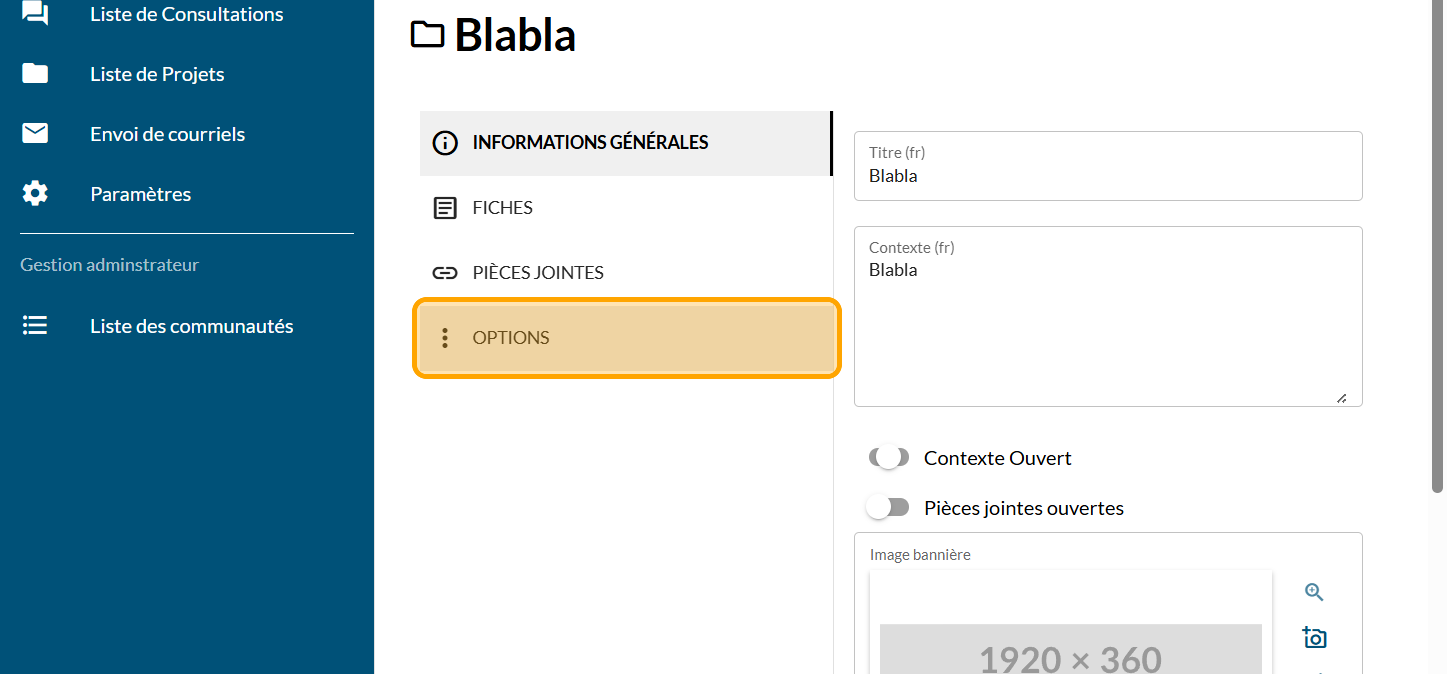Enable the Pièces jointes ouvertes switch
This screenshot has height=674, width=1447.
888,508
